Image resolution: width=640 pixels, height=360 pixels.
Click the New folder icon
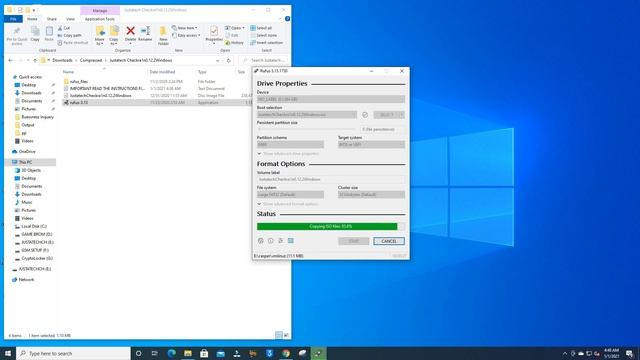click(163, 31)
